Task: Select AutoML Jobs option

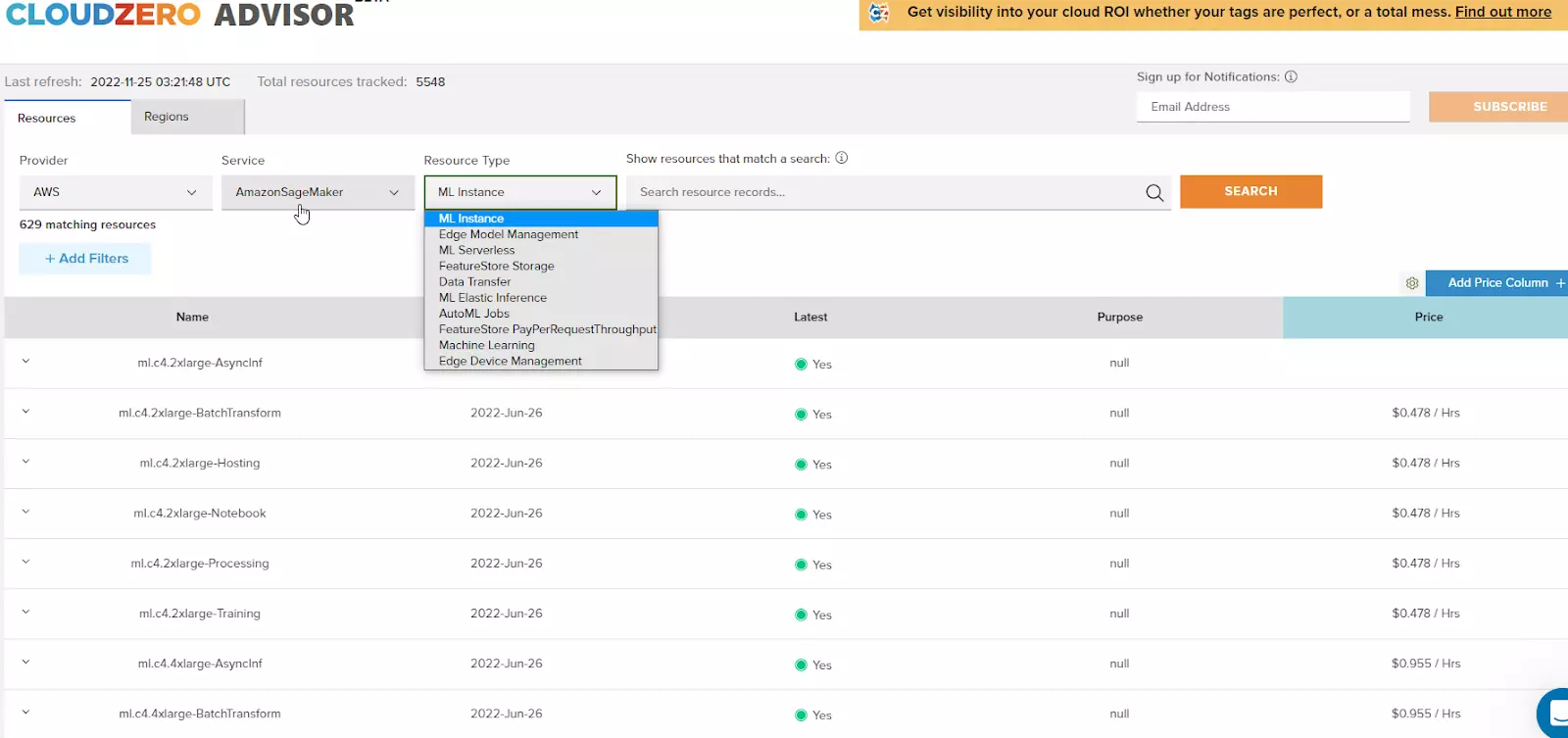Action: click(x=541, y=314)
